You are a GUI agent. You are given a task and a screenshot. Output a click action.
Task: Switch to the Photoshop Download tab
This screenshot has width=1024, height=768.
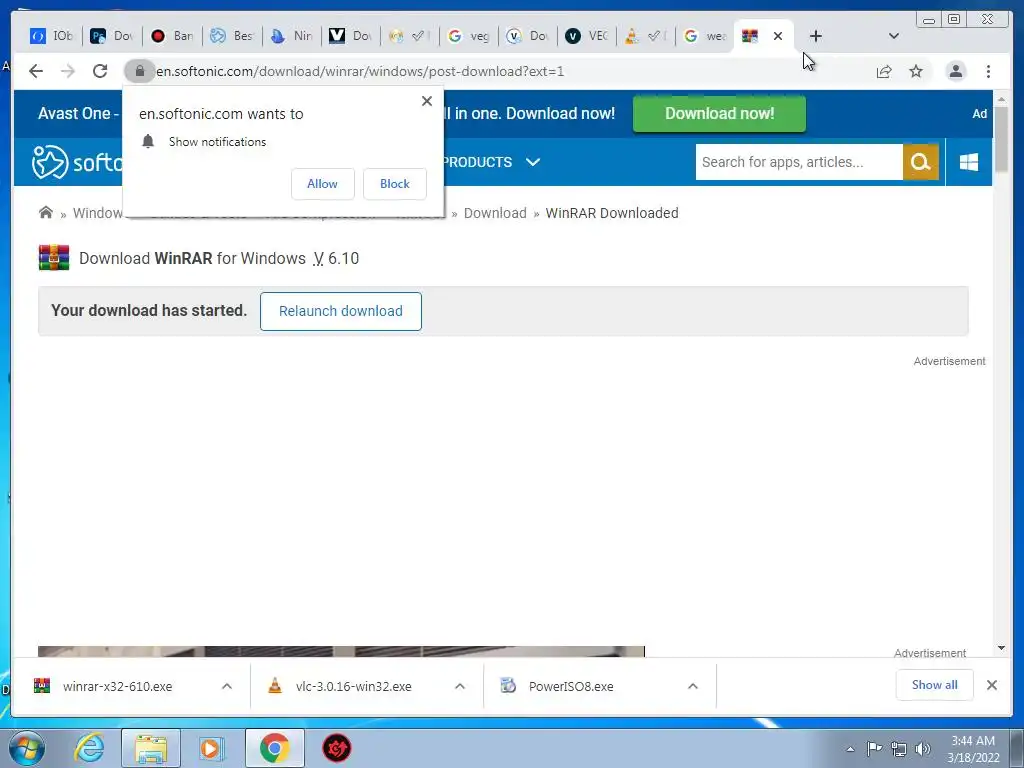112,36
